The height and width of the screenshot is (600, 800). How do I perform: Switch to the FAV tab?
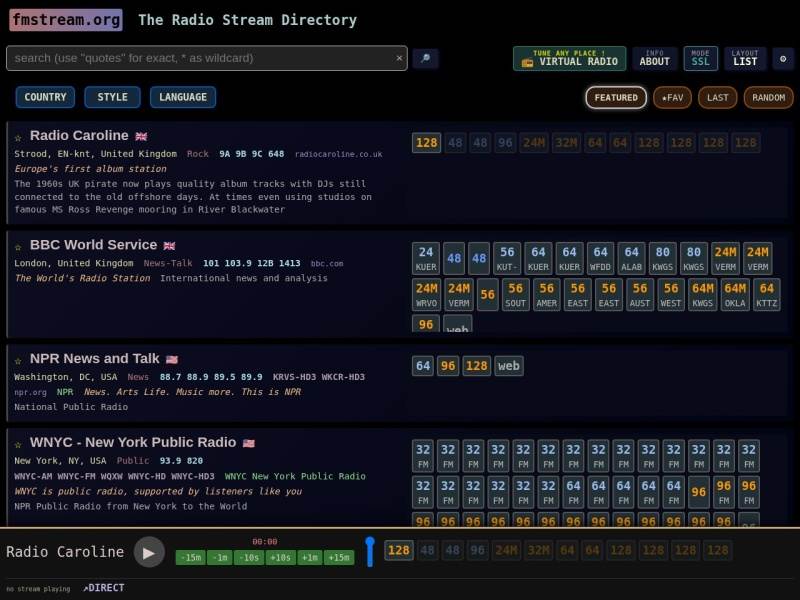coord(672,97)
